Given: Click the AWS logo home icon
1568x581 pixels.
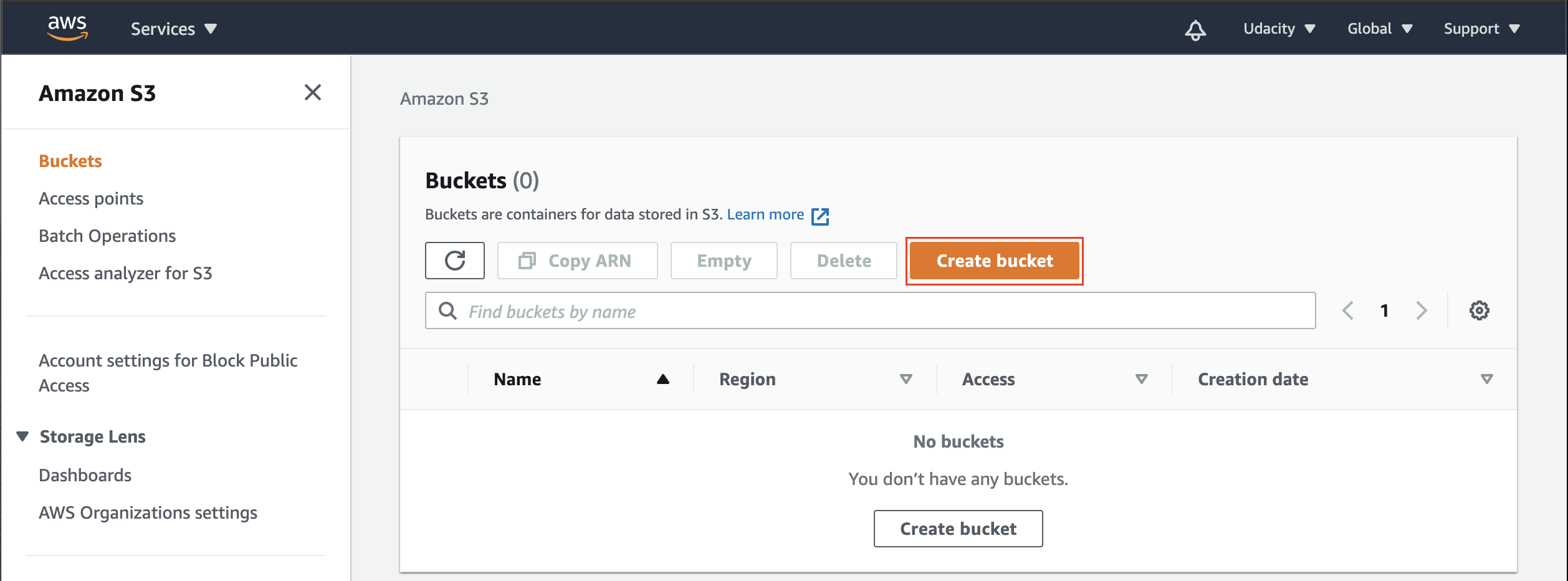Looking at the screenshot, I should point(67,28).
